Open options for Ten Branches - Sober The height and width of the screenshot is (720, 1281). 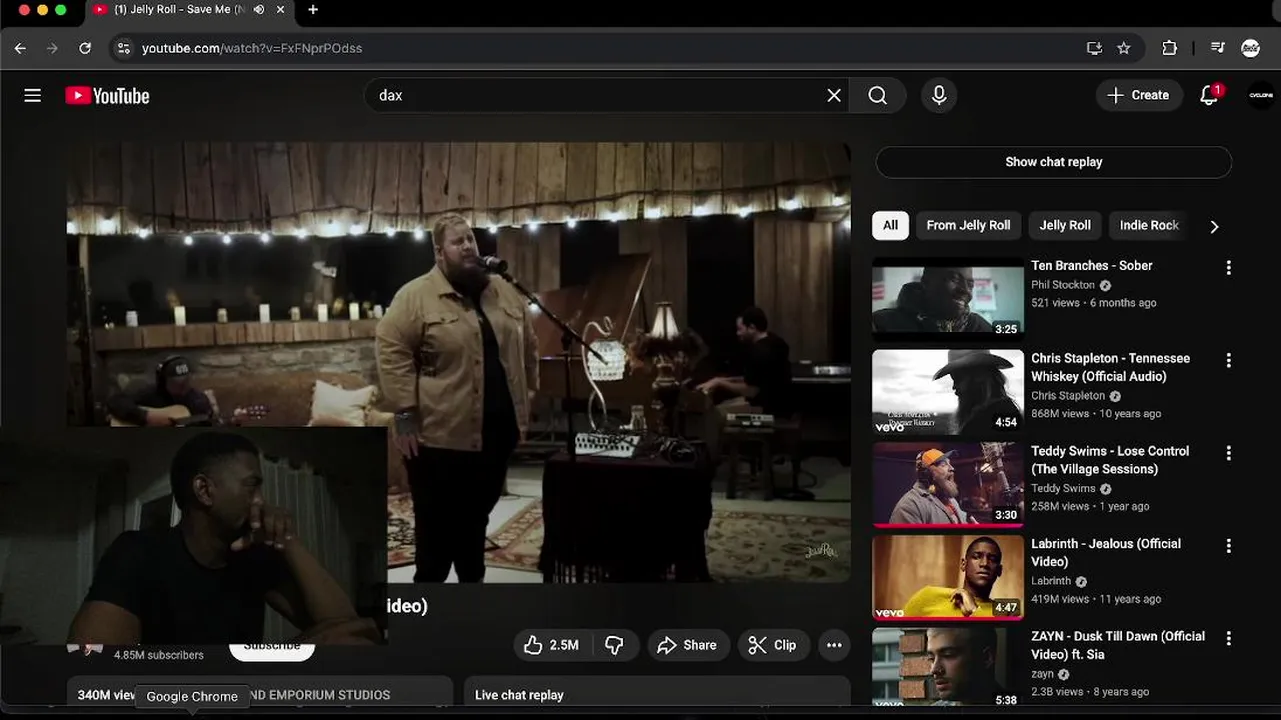pyautogui.click(x=1228, y=268)
